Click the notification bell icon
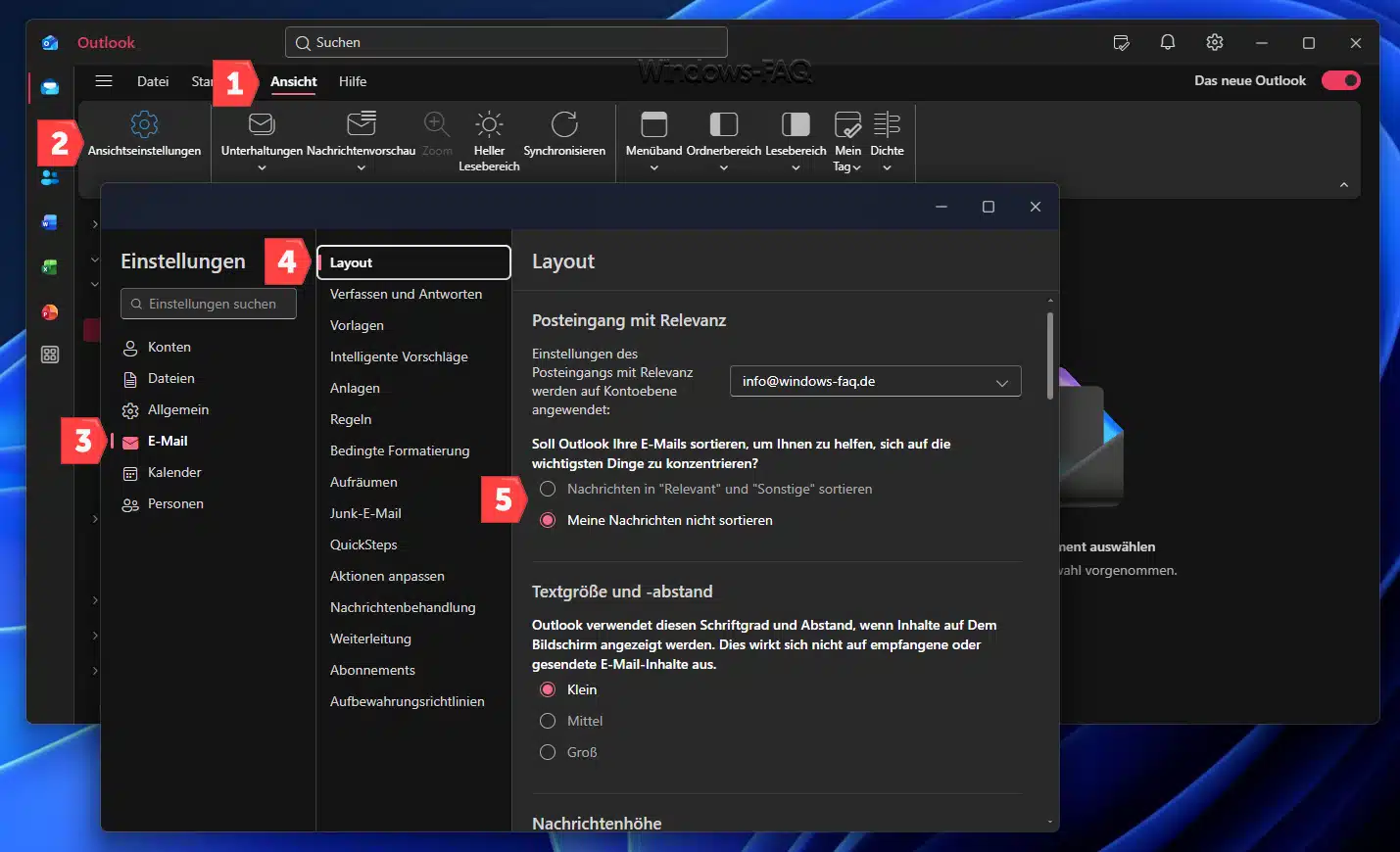The width and height of the screenshot is (1400, 852). tap(1167, 42)
